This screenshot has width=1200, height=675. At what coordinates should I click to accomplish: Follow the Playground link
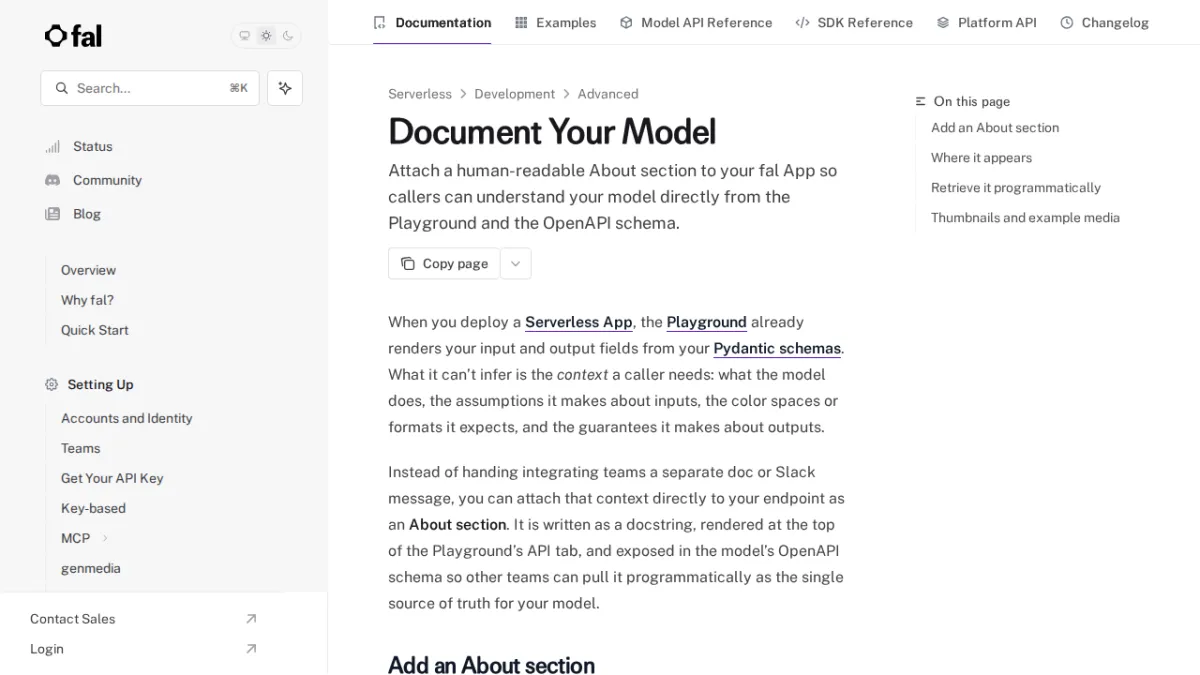(x=707, y=322)
